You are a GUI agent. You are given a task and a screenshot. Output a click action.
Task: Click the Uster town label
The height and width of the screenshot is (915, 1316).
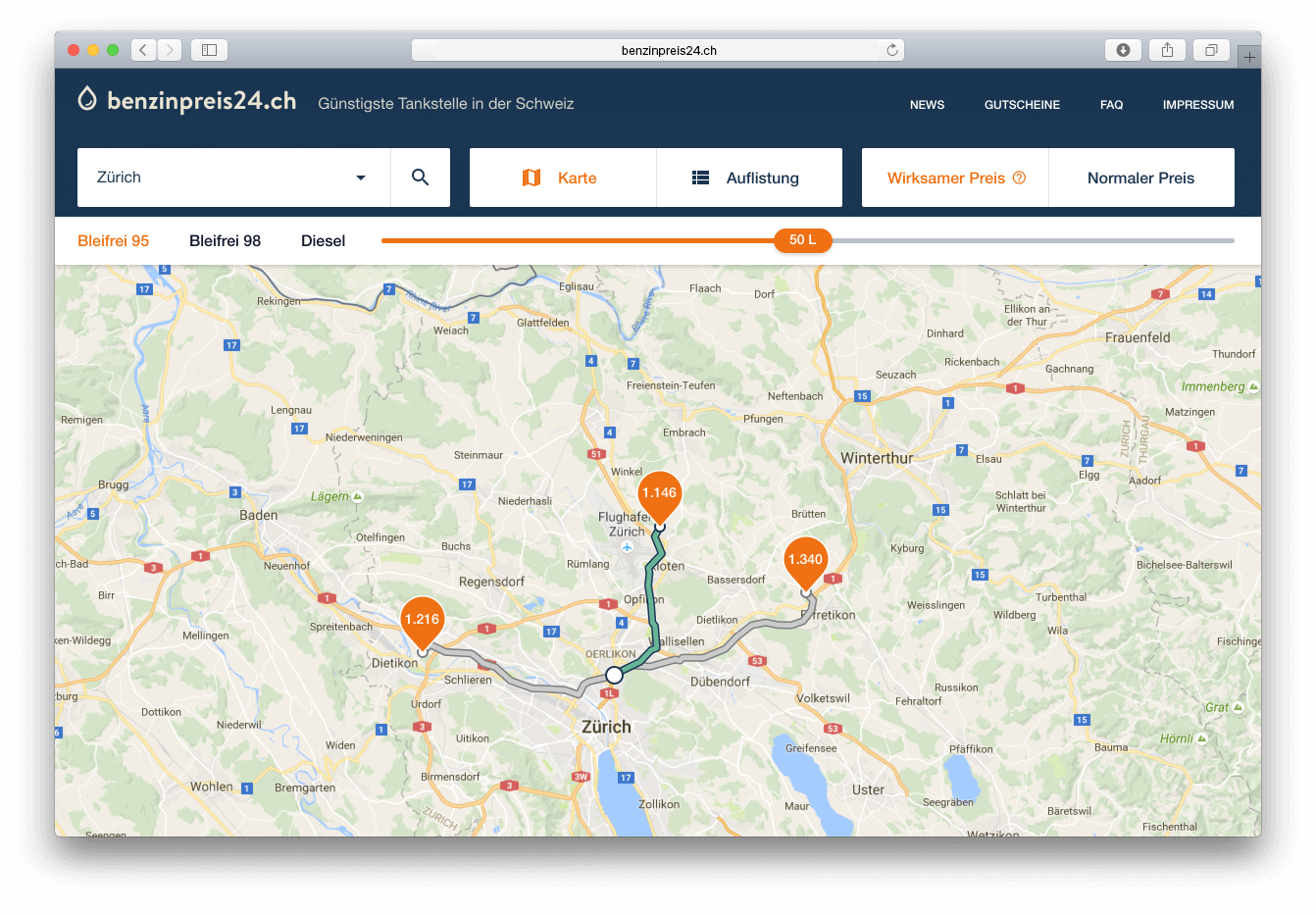(868, 789)
